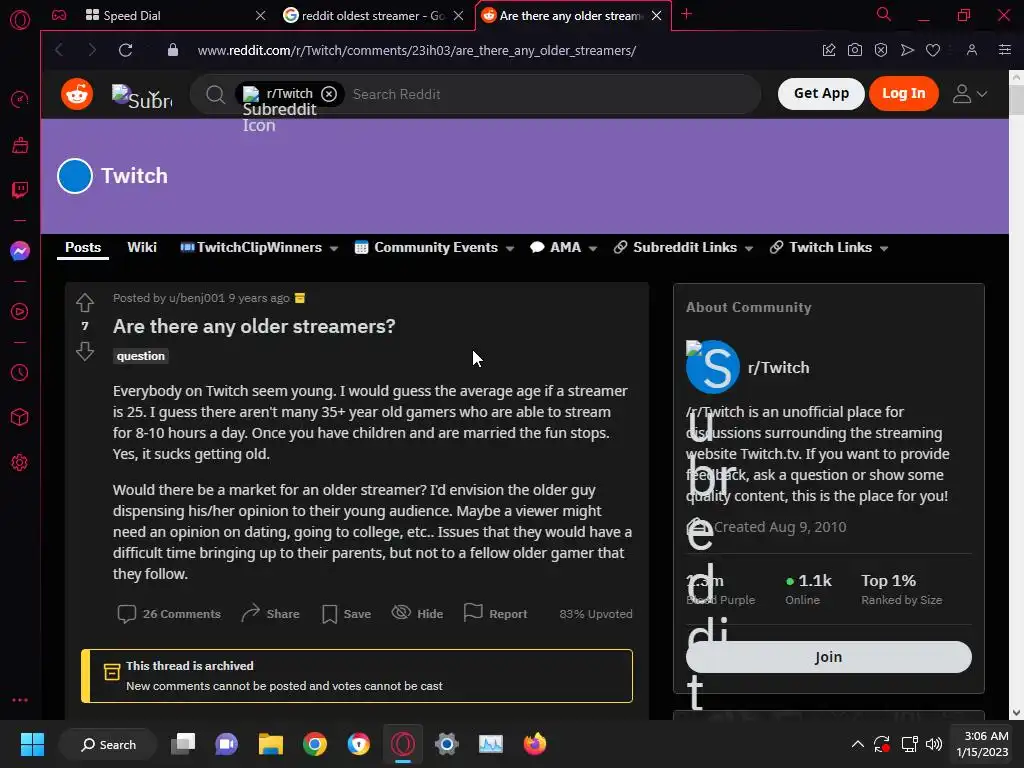Downvote the older streamers post

(85, 351)
